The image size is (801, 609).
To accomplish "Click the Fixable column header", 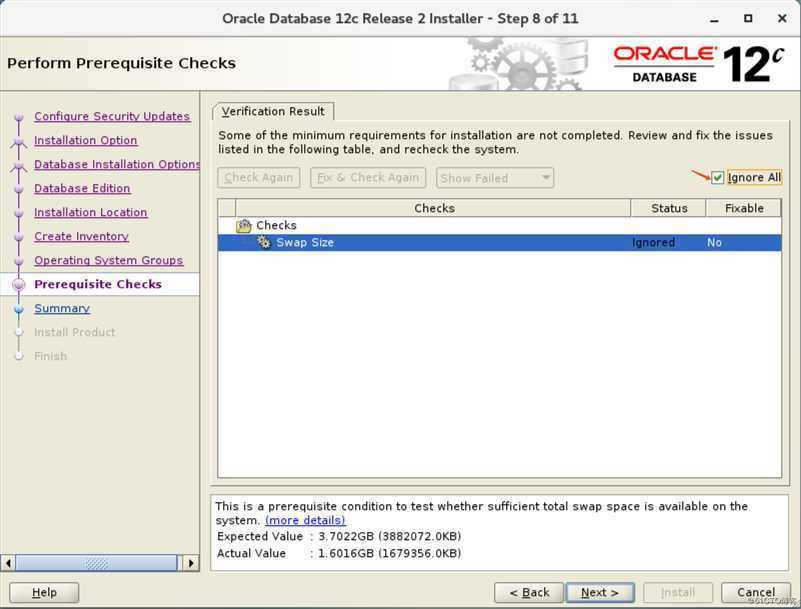I will 744,208.
